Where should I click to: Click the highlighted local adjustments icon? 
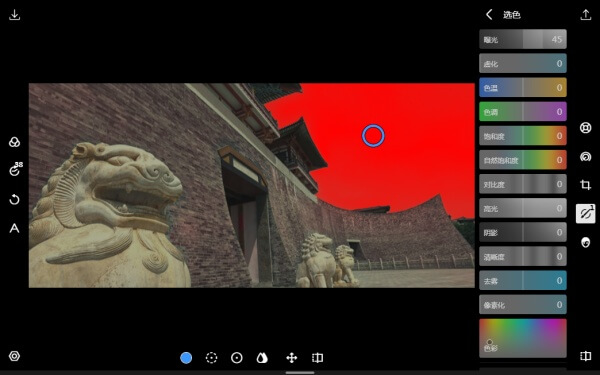click(585, 214)
